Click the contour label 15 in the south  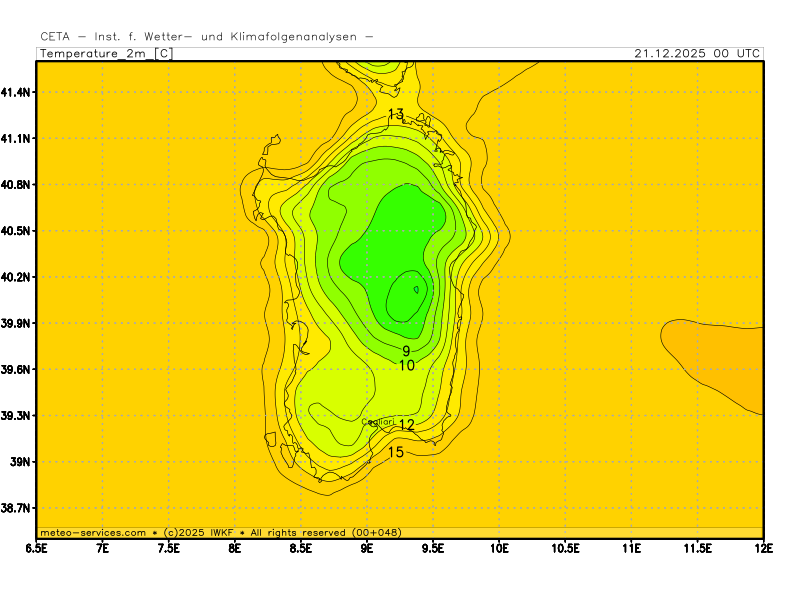pyautogui.click(x=396, y=452)
